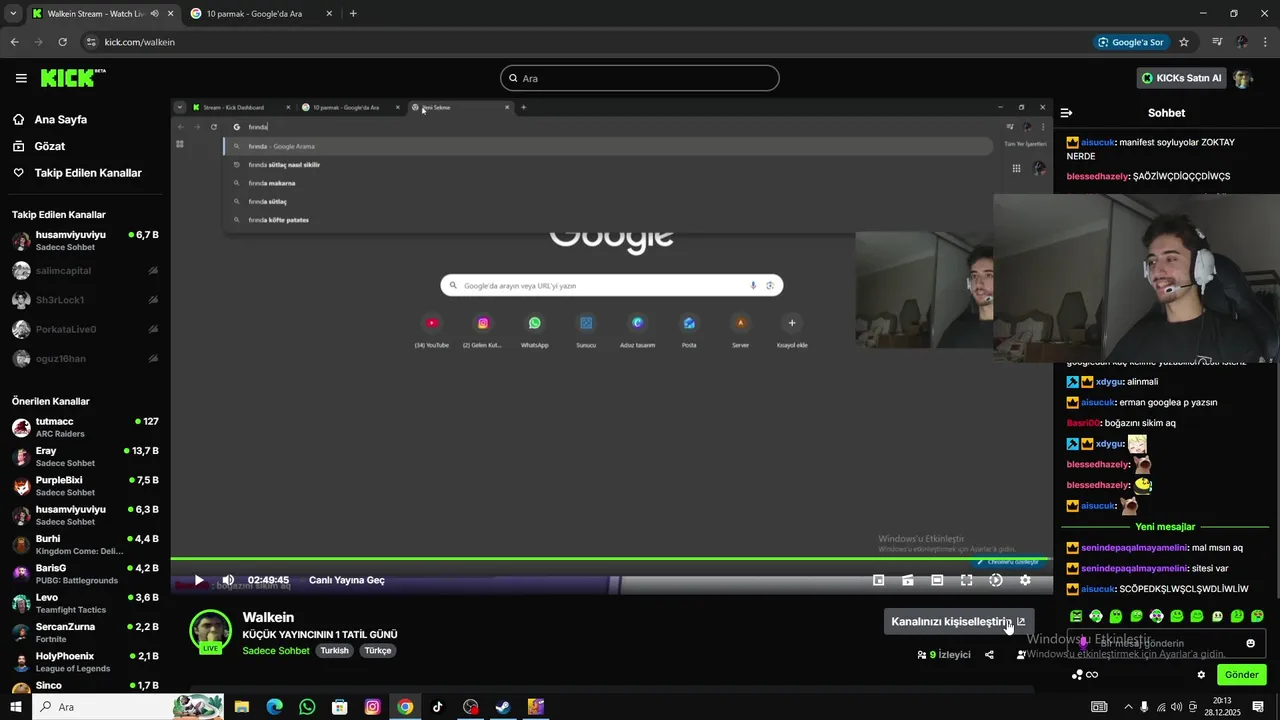This screenshot has width=1280, height=720.
Task: Send chat message with Gönder
Action: [x=1241, y=675]
